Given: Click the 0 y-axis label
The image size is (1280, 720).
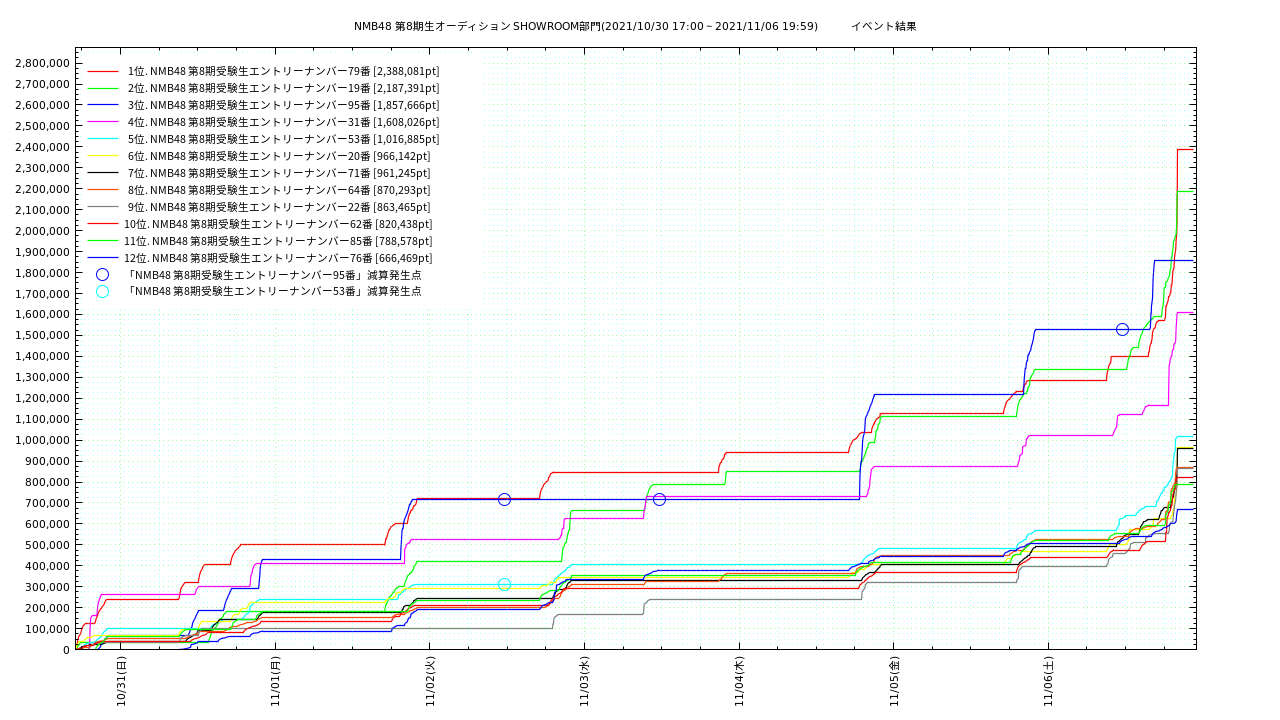Looking at the screenshot, I should coord(67,650).
